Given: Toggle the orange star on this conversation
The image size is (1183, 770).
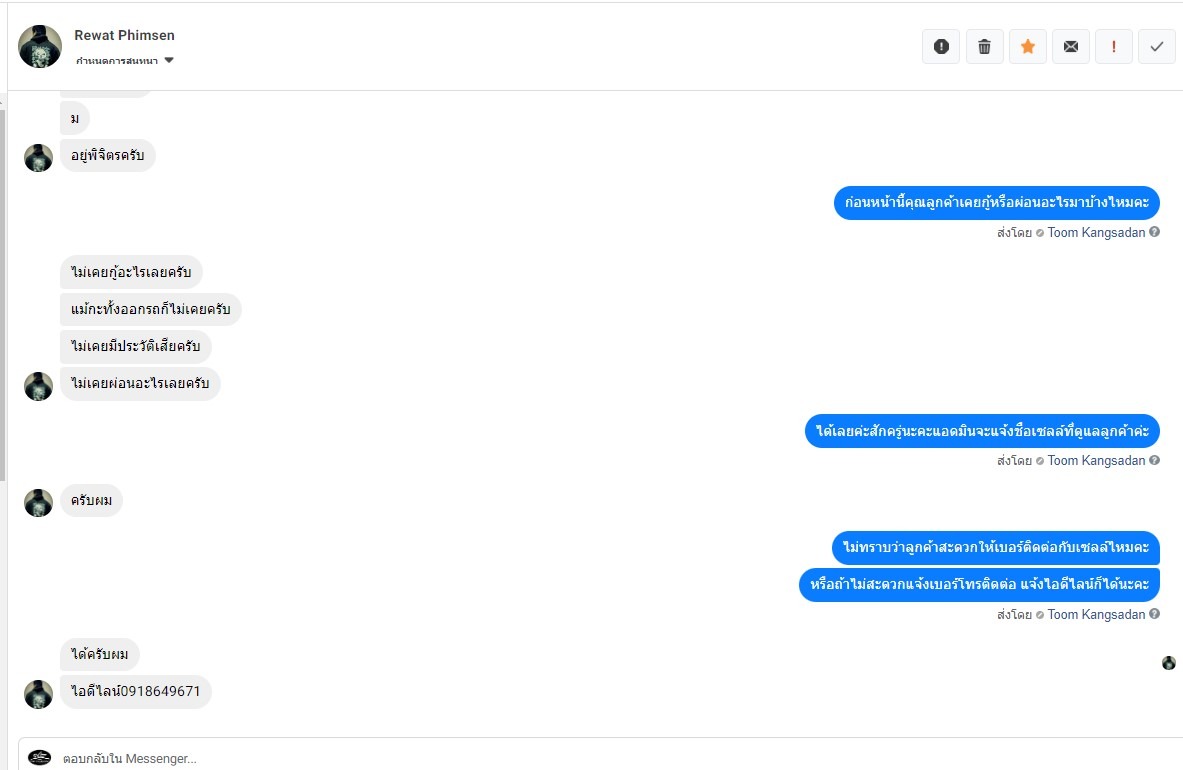Looking at the screenshot, I should [1028, 46].
